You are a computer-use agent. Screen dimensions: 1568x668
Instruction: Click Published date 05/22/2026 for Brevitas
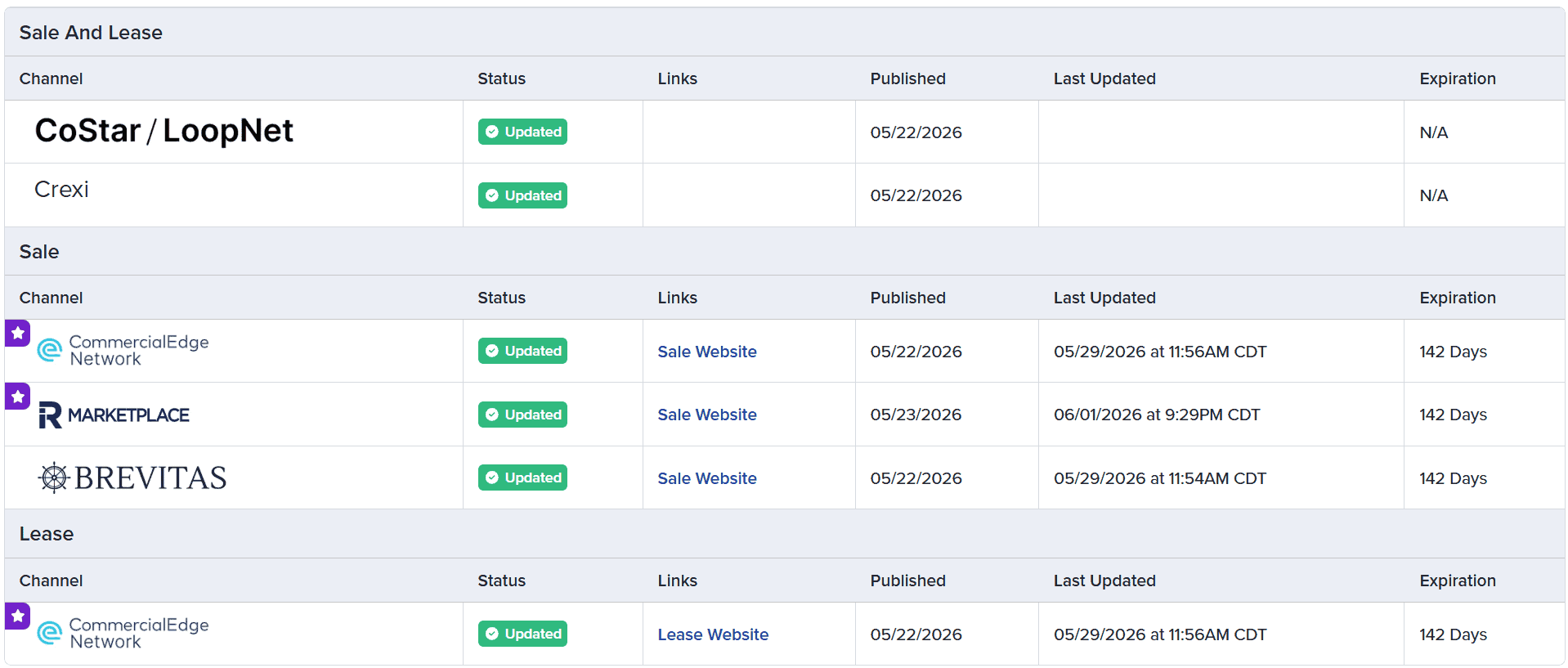pos(916,478)
